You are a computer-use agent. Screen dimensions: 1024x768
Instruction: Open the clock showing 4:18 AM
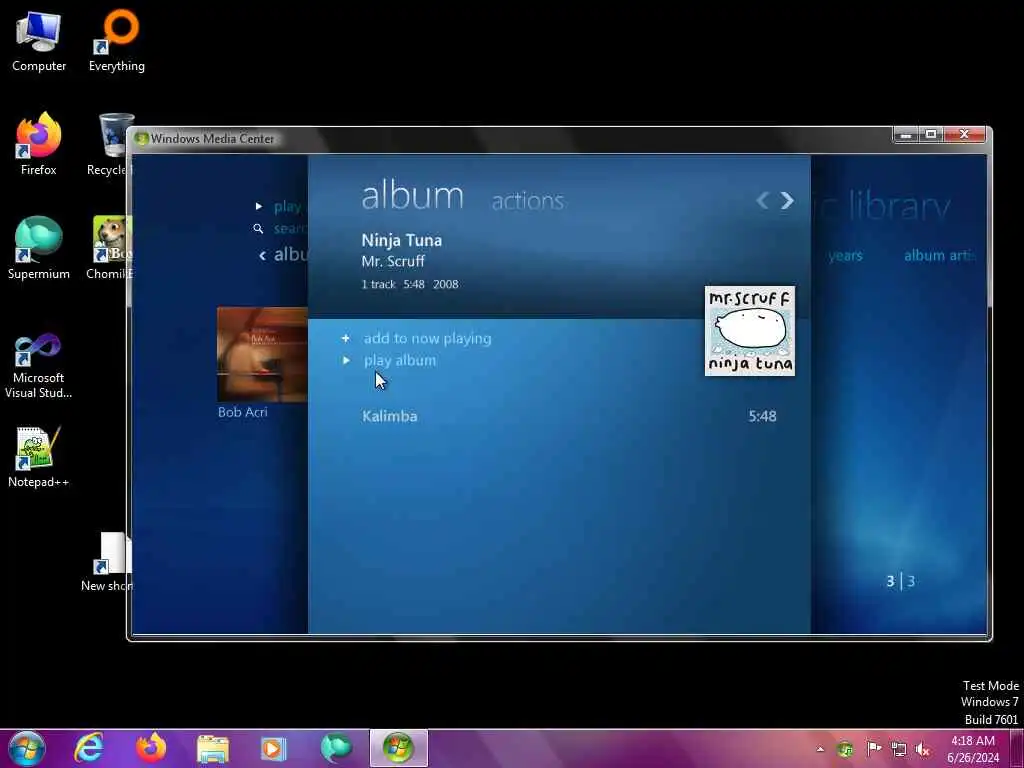(x=973, y=749)
